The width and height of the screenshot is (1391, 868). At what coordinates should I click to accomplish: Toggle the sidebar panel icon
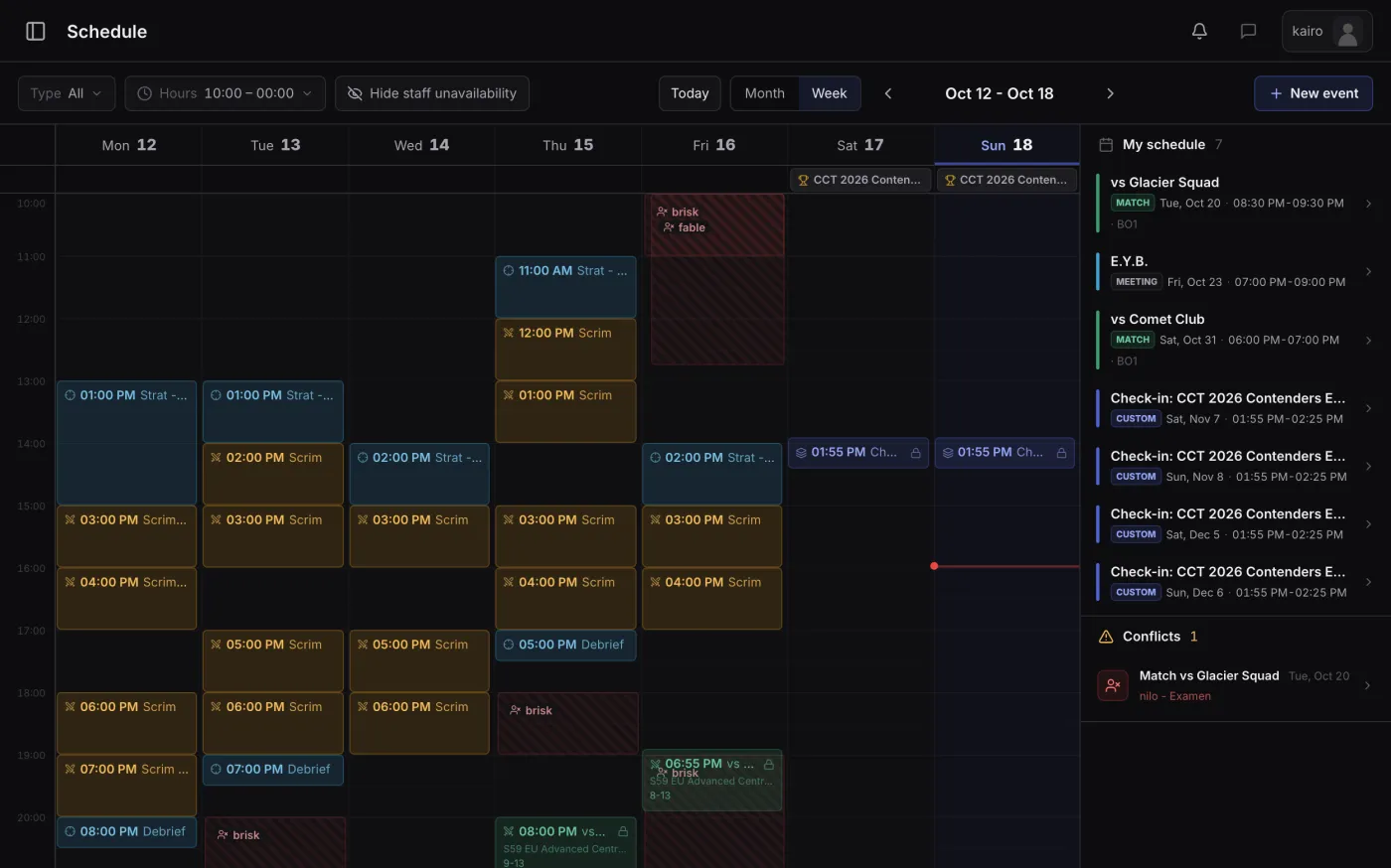36,31
